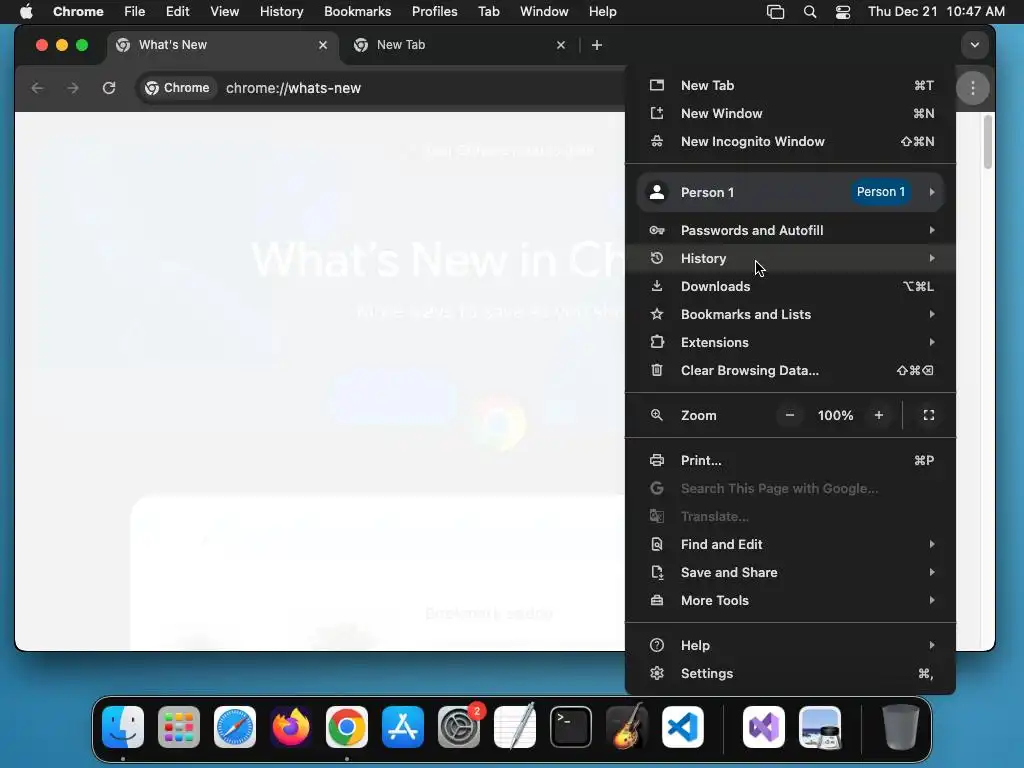Switch to the New Tab tab
1024x768 pixels.
click(x=459, y=45)
